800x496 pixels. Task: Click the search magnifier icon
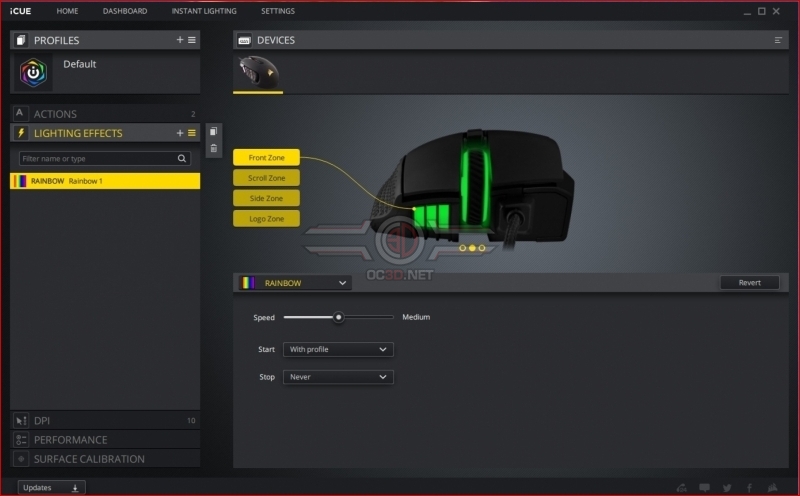pos(182,159)
